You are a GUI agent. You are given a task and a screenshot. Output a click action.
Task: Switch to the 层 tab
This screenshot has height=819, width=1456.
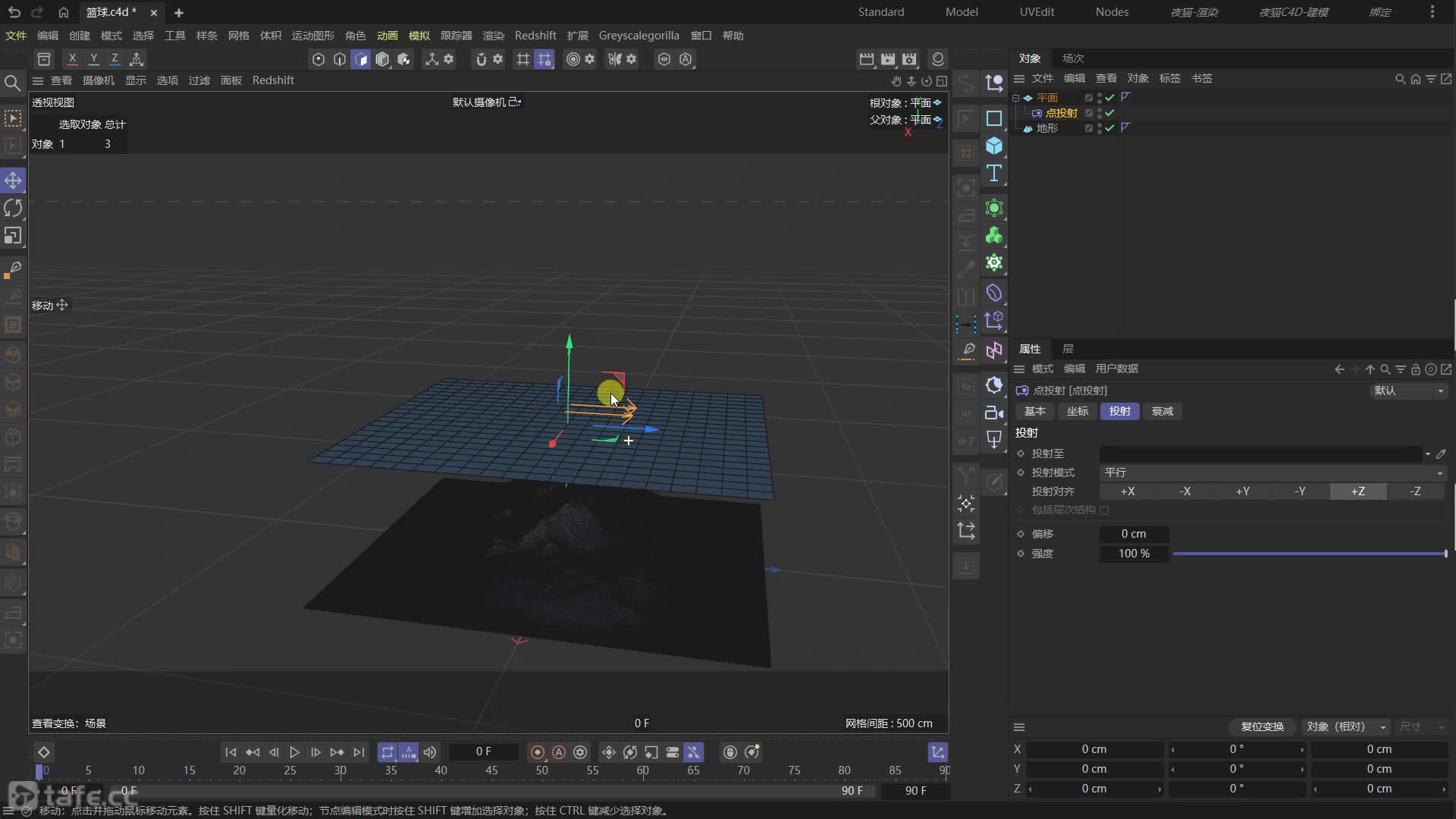tap(1068, 349)
